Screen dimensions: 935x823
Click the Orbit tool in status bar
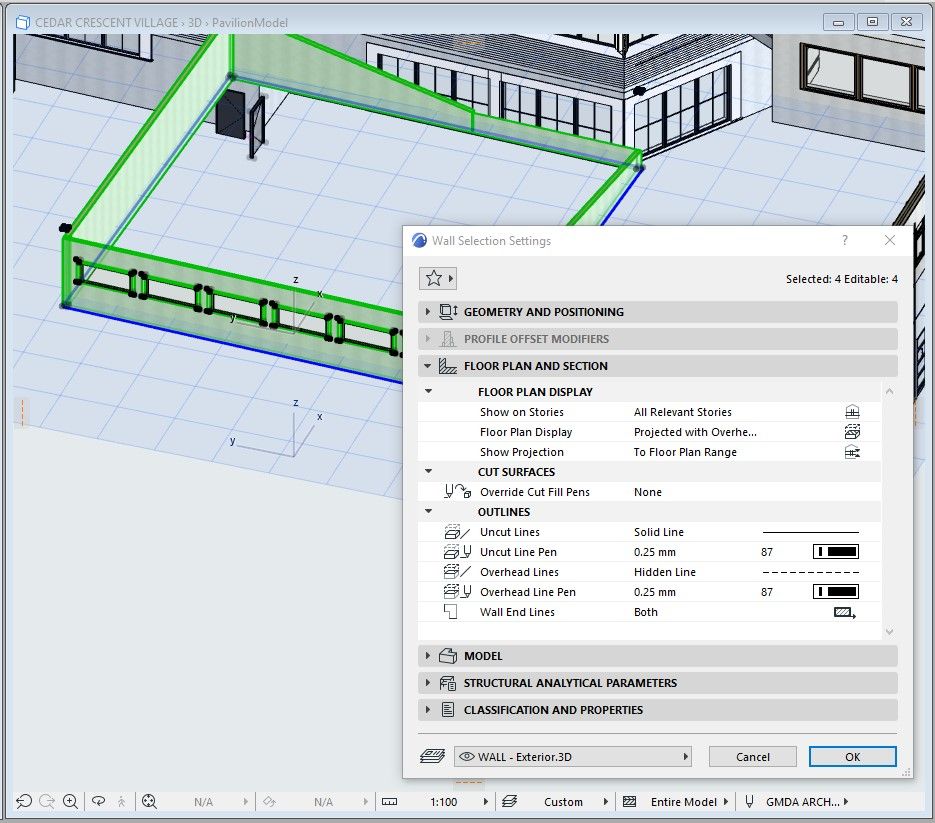pyautogui.click(x=98, y=801)
